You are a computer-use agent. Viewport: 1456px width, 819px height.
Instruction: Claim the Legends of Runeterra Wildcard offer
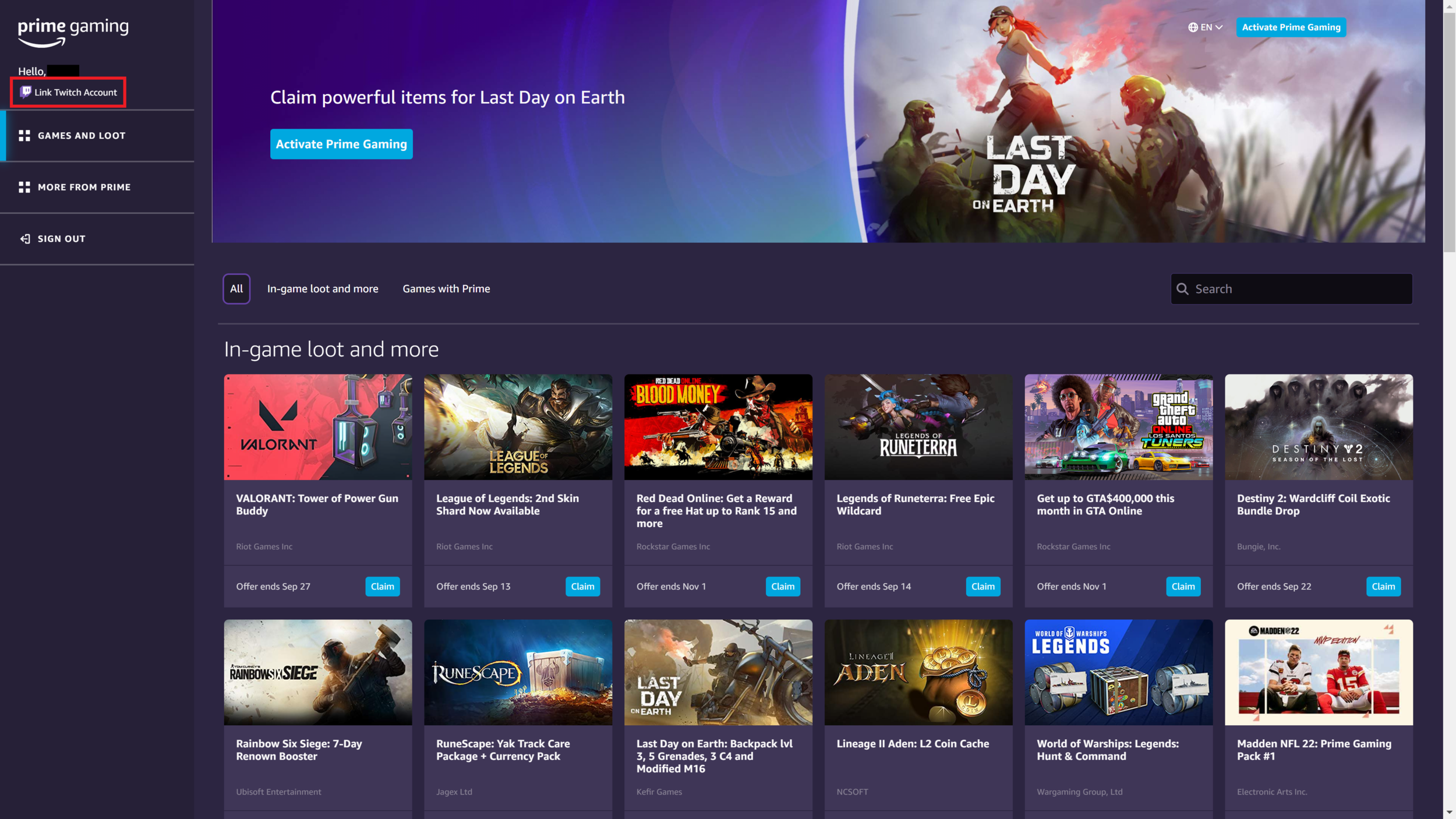(x=983, y=587)
